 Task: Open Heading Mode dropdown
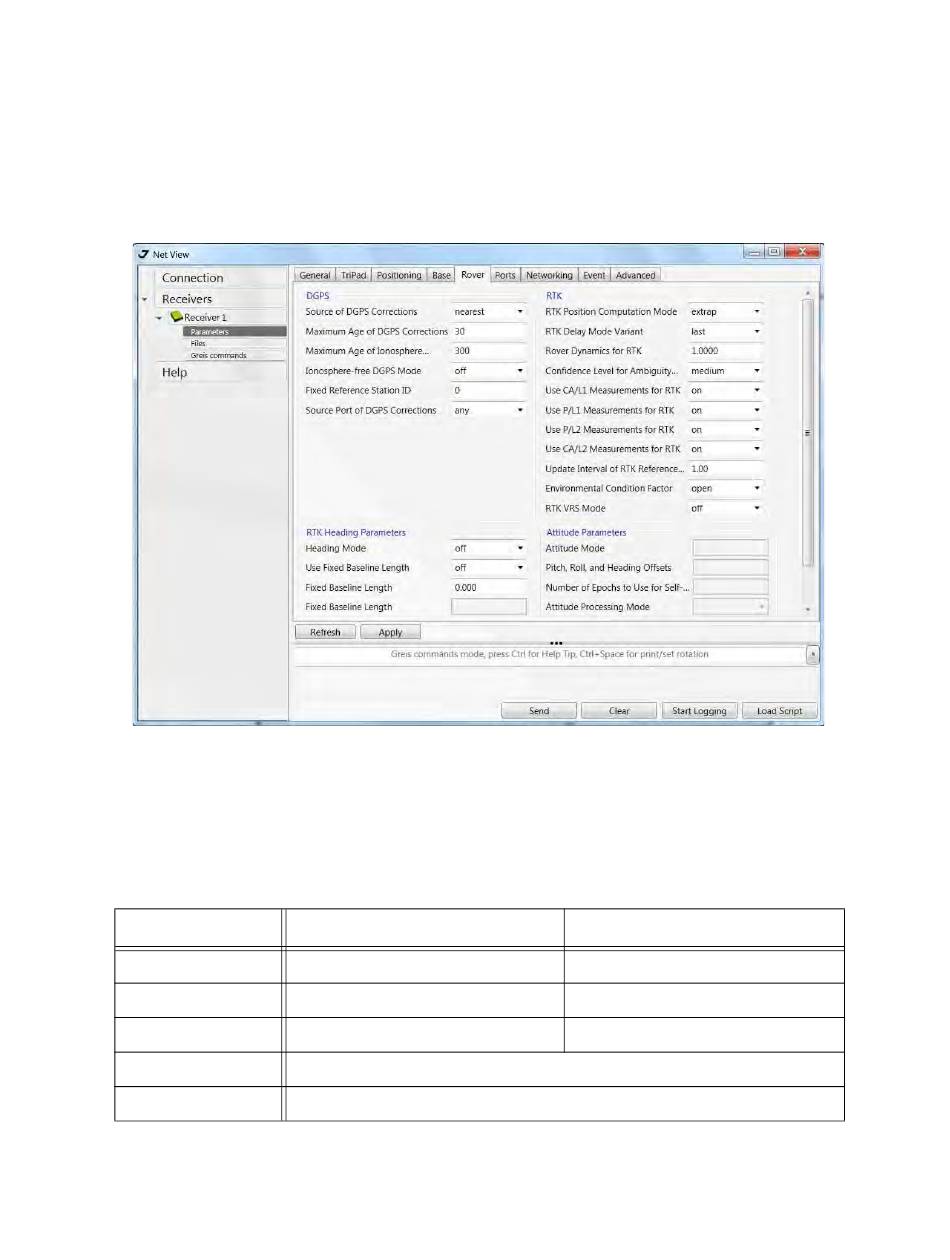coord(520,548)
